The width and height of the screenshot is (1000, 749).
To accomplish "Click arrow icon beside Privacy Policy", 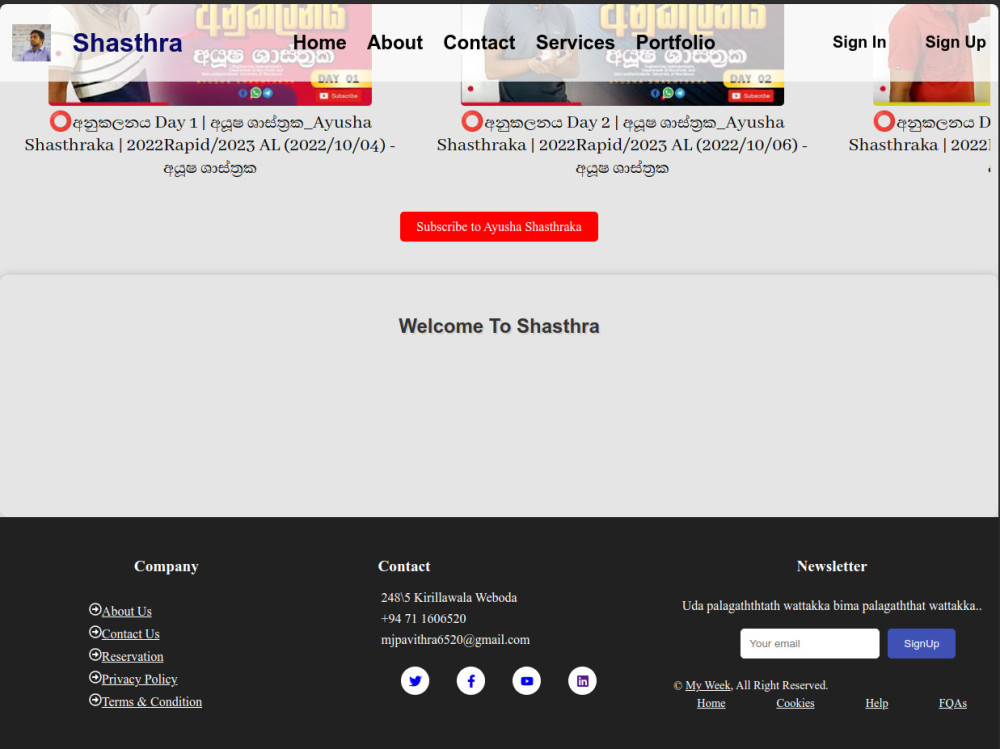I will (95, 677).
